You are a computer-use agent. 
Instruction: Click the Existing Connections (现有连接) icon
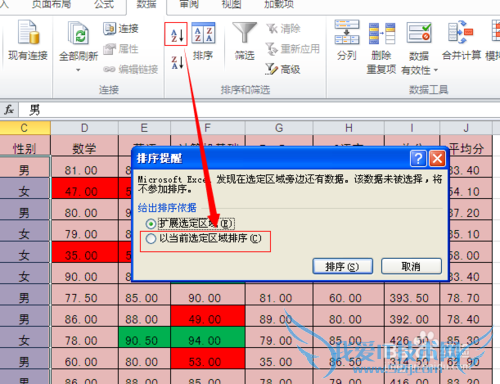coord(28,33)
